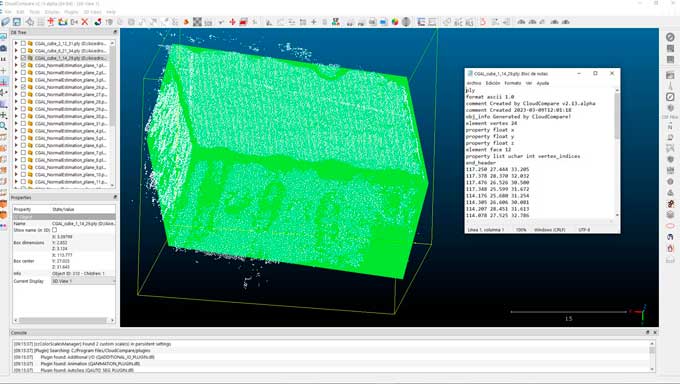Minimize the Bloc de notas window
This screenshot has width=680, height=384.
(x=579, y=73)
